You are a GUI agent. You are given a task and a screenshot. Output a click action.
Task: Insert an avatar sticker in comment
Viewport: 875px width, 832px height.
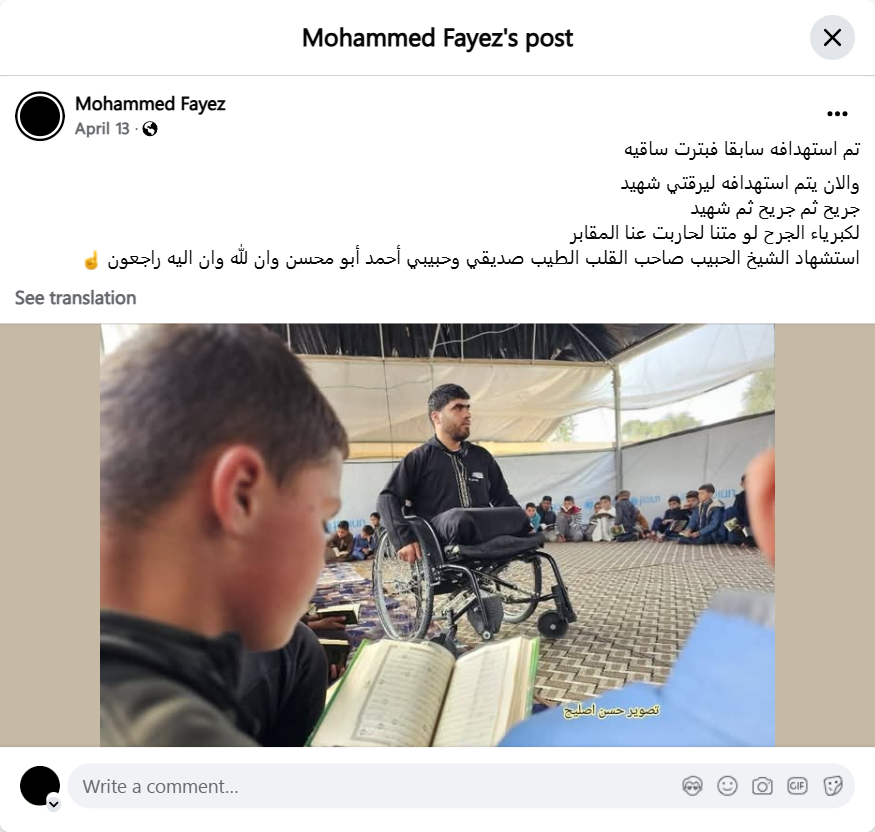pos(693,786)
